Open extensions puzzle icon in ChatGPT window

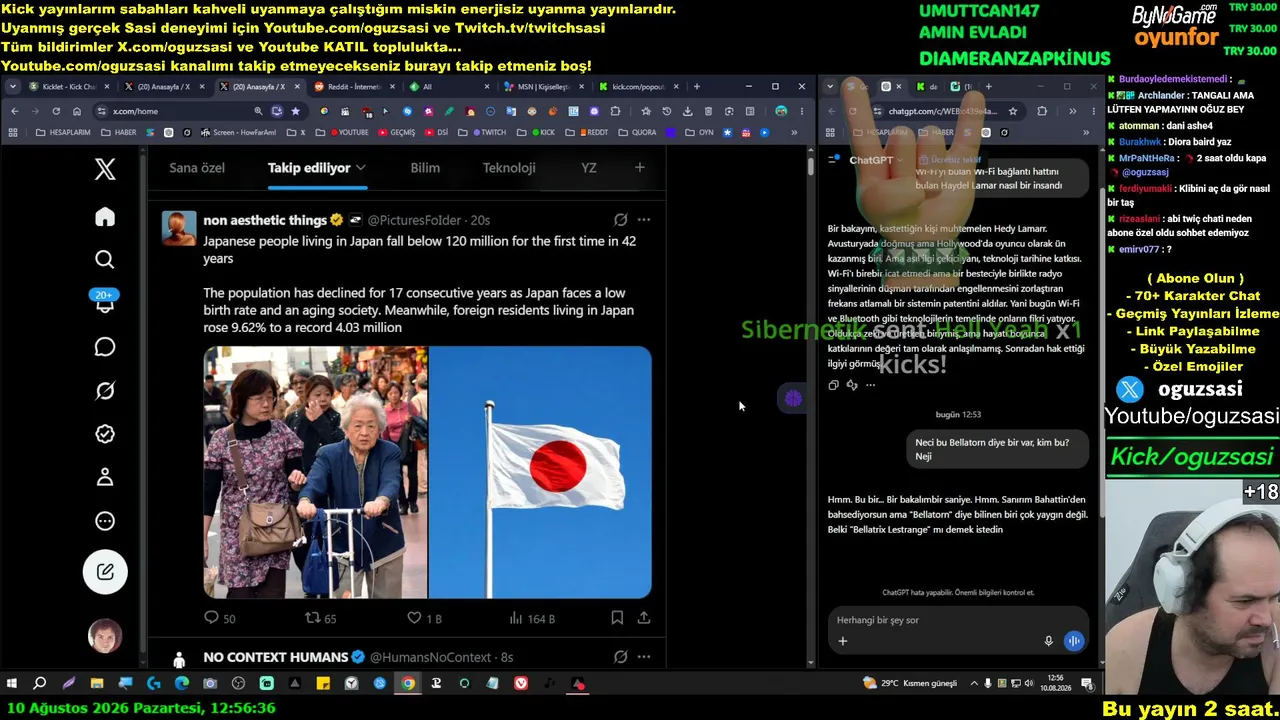pos(1042,111)
